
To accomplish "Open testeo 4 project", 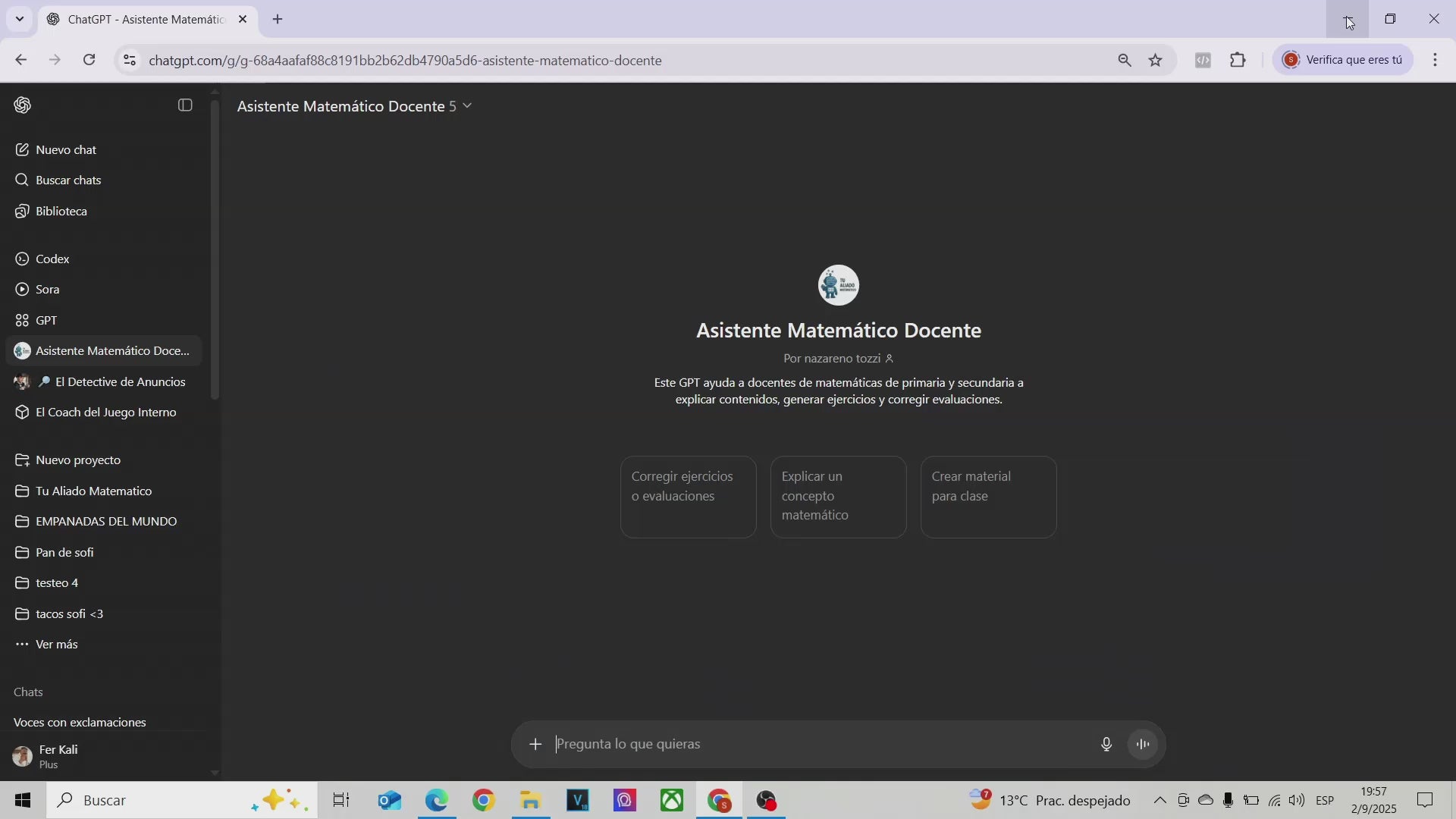I will 103,583.
